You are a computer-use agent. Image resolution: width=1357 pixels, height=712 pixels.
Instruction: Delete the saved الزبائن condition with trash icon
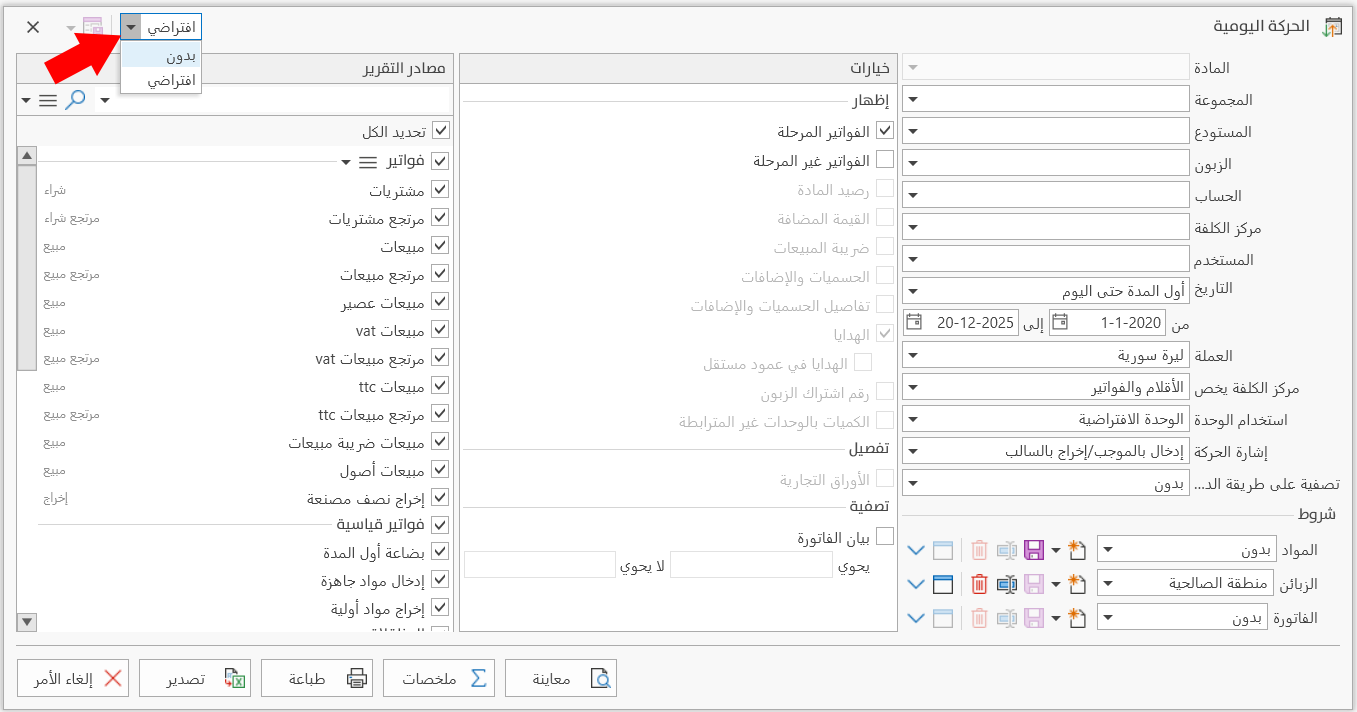point(979,583)
